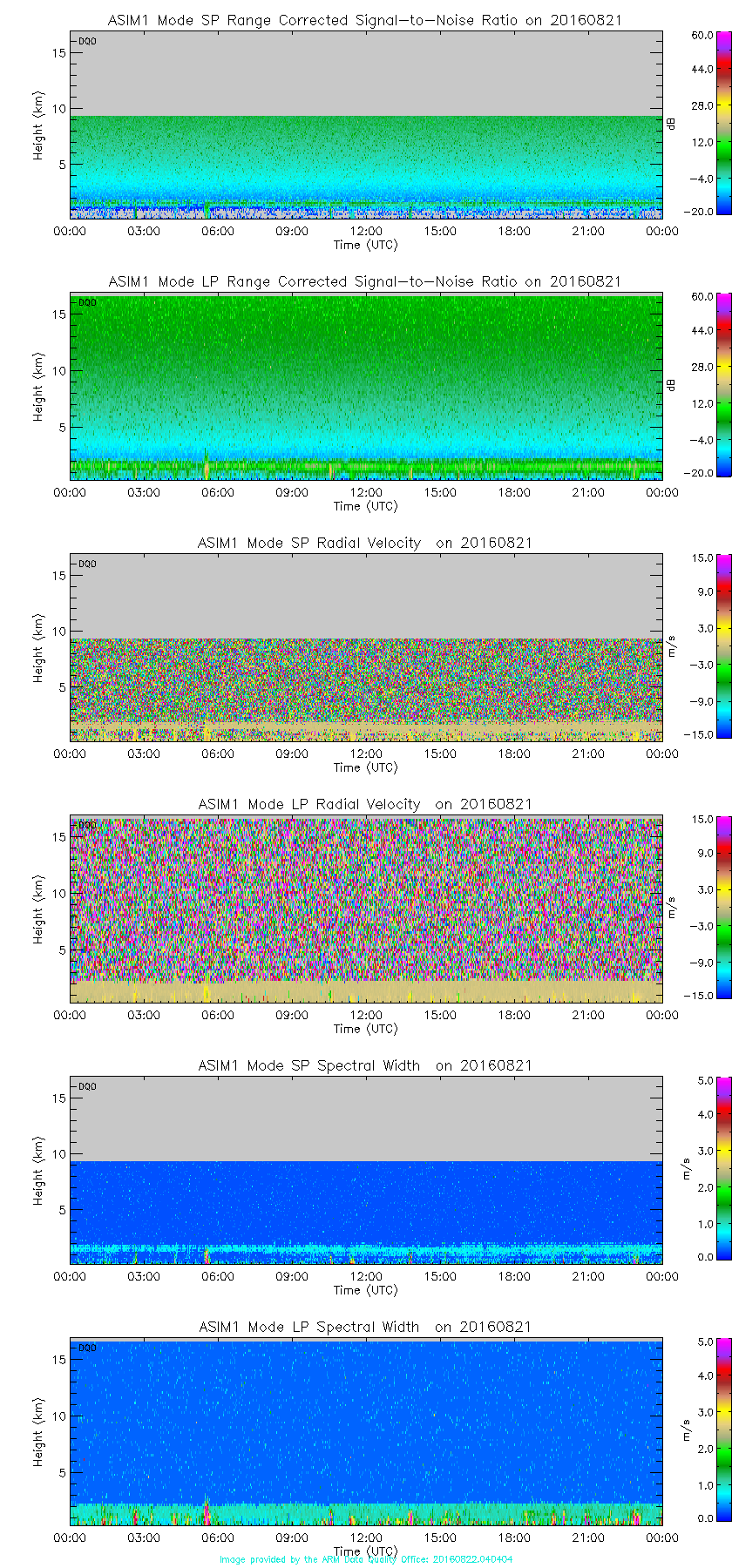Screen dimensions: 732x1568
Task: Click the 06:00 tick under the LP Signal-to-Noise plot
Action: pyautogui.click(x=218, y=492)
